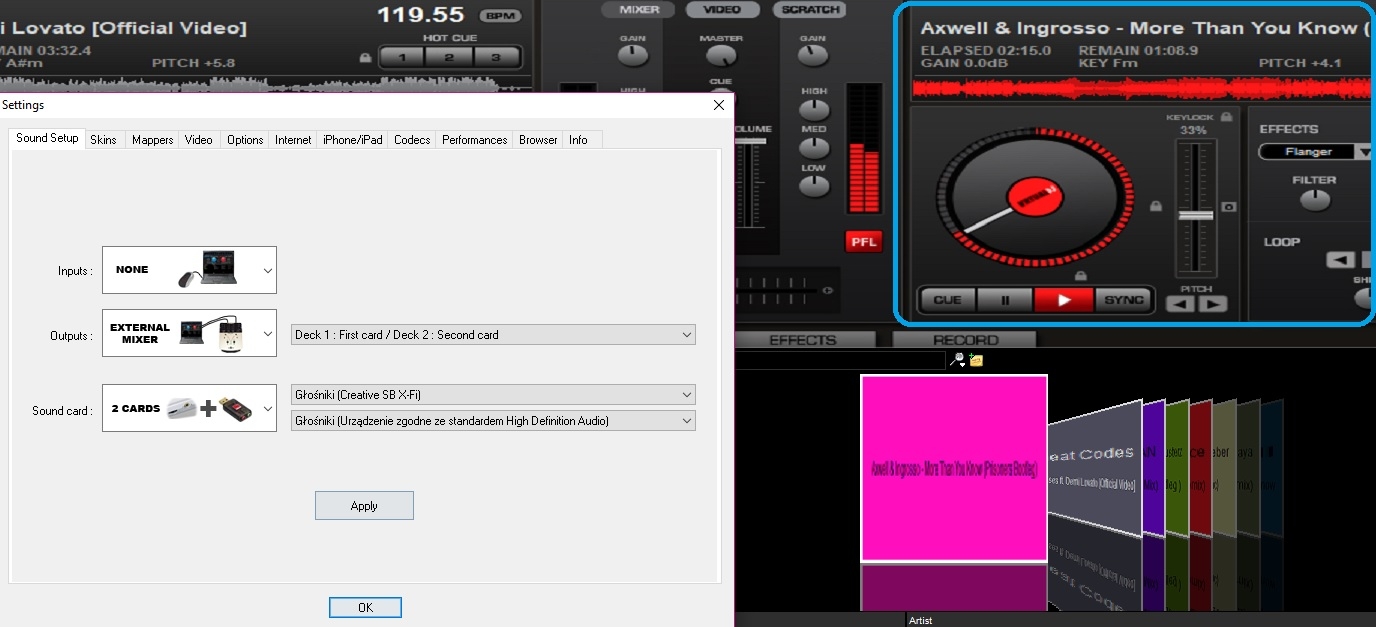Click the loop left arrow button
The image size is (1376, 627).
pos(1340,260)
